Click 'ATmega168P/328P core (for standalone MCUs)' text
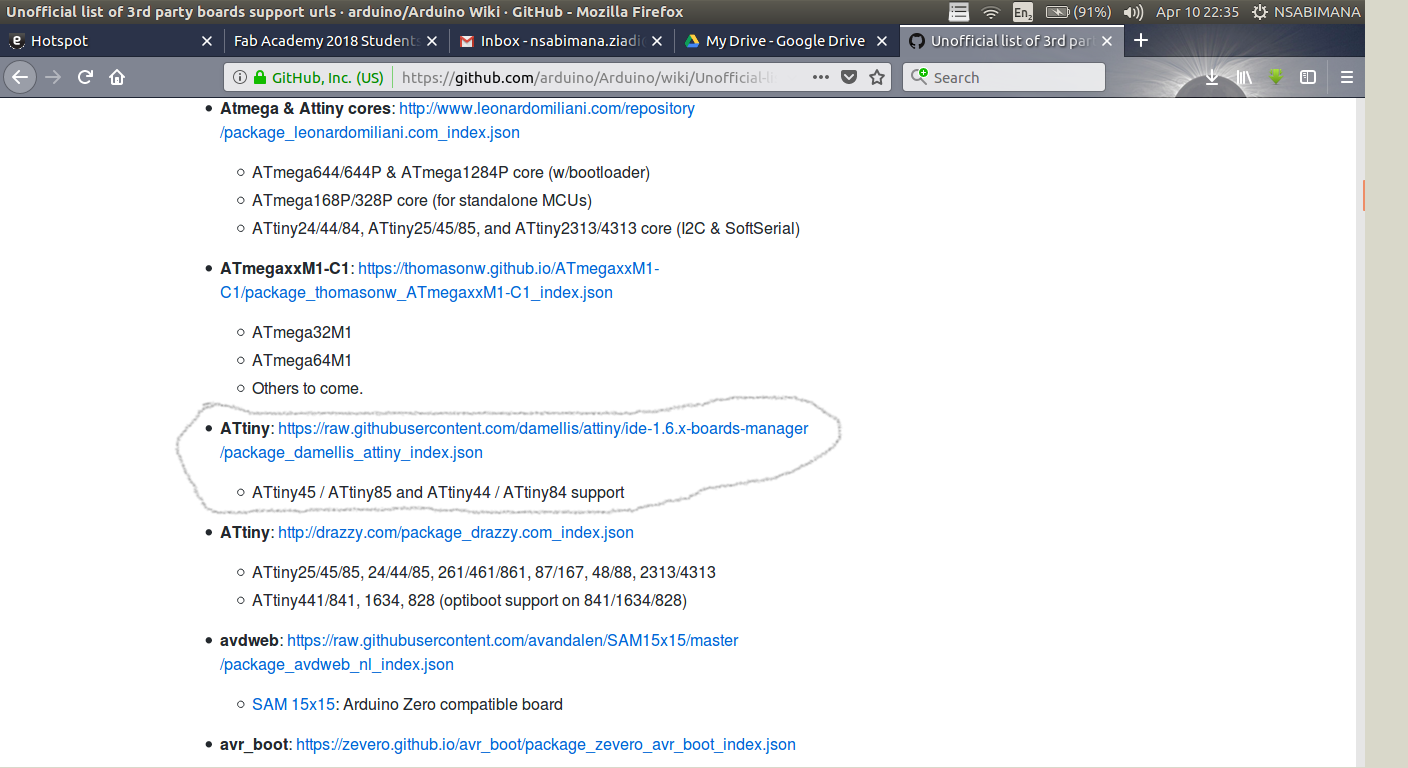1408x768 pixels. (422, 200)
